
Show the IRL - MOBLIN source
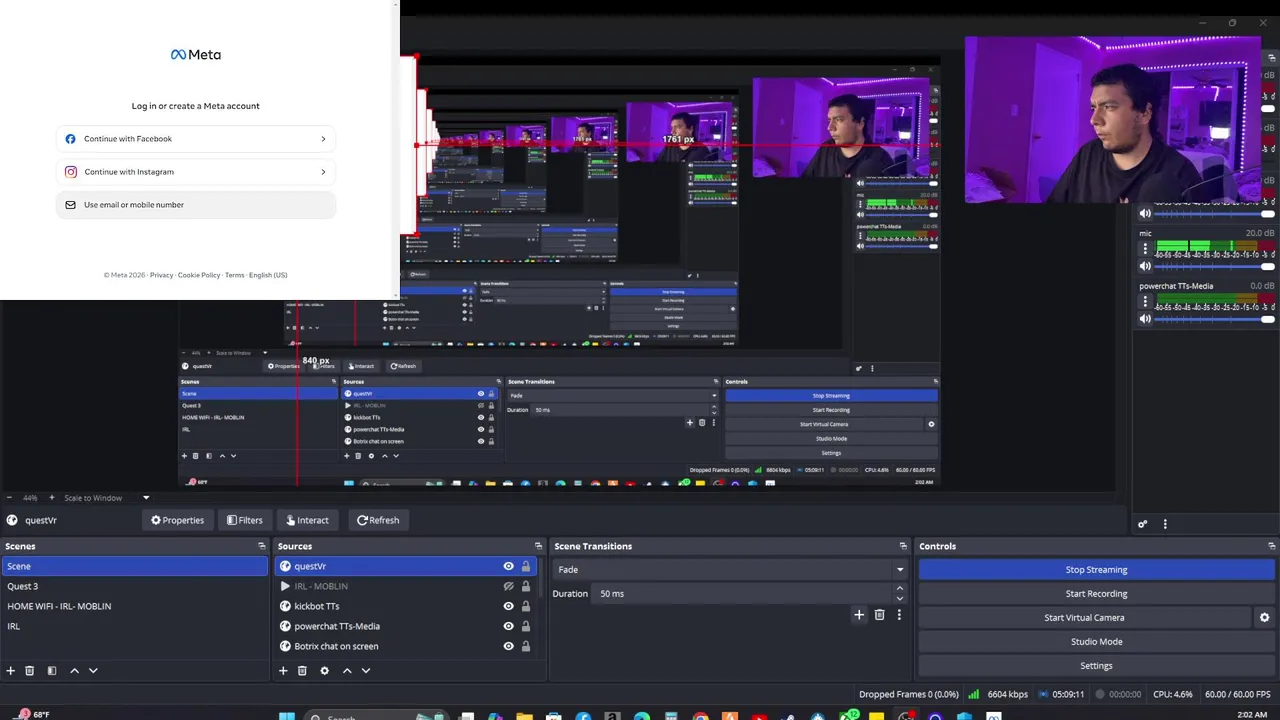[508, 586]
